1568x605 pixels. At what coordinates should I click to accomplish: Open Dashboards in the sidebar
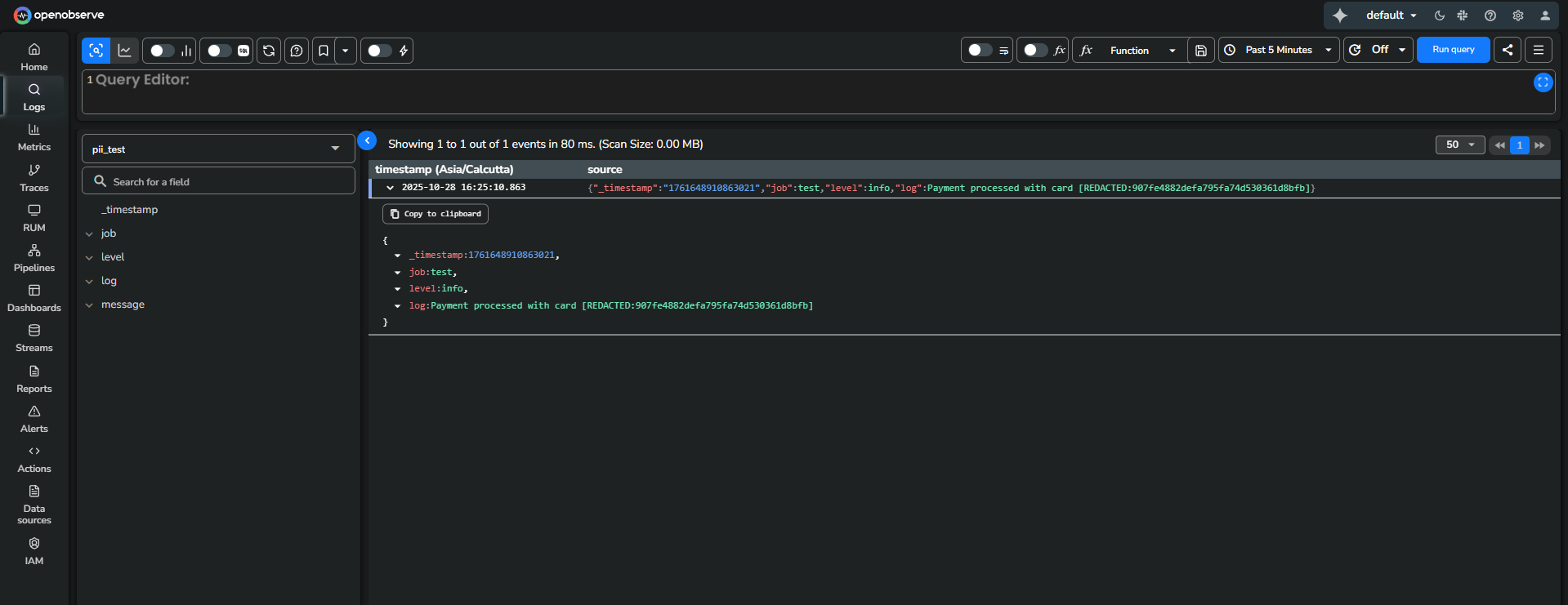pos(34,298)
